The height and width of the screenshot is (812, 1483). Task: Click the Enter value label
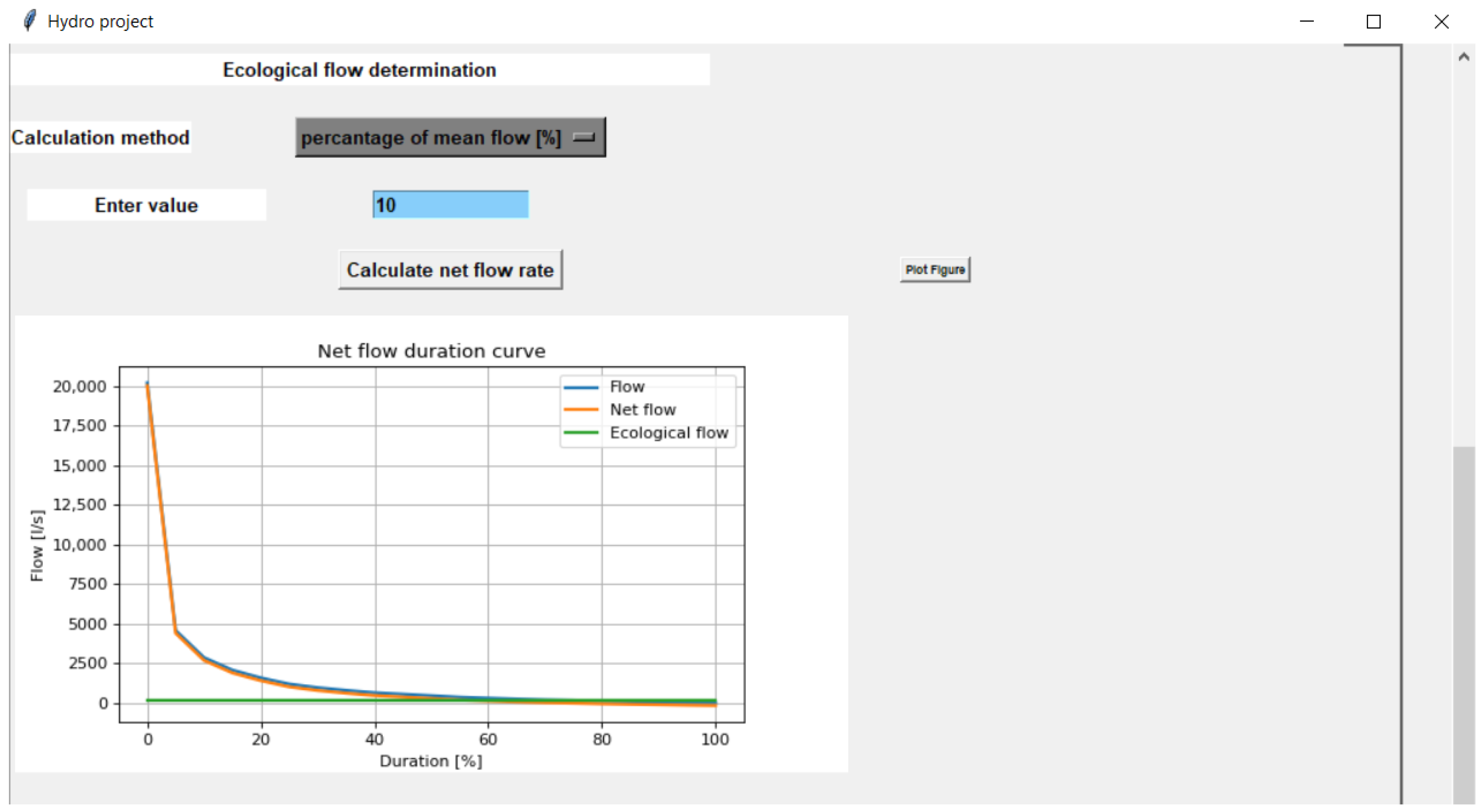(x=146, y=206)
